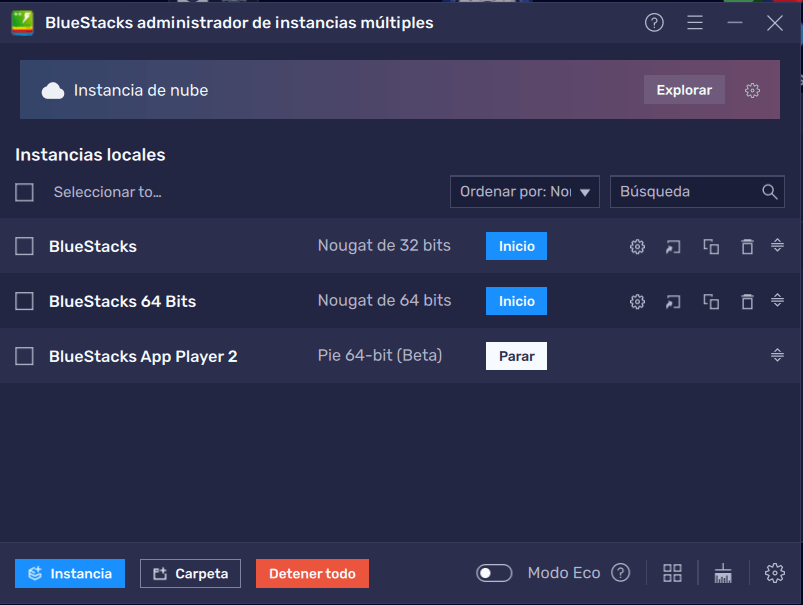Start the BlueStacks Nougat 32 bits instance
The height and width of the screenshot is (605, 803).
click(x=516, y=246)
